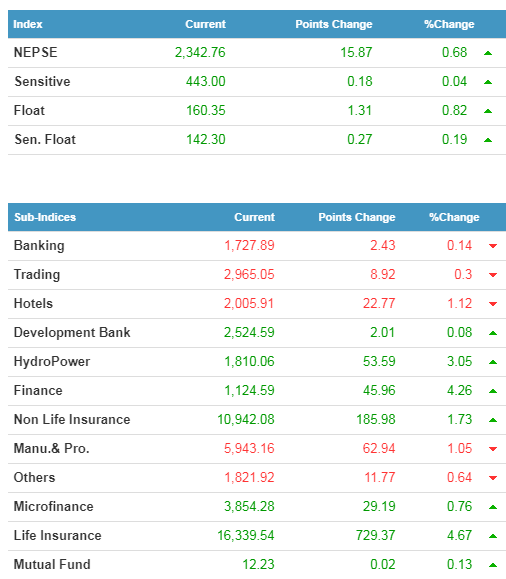
Task: Click green up arrow beside Life Insurance
Action: 493,536
